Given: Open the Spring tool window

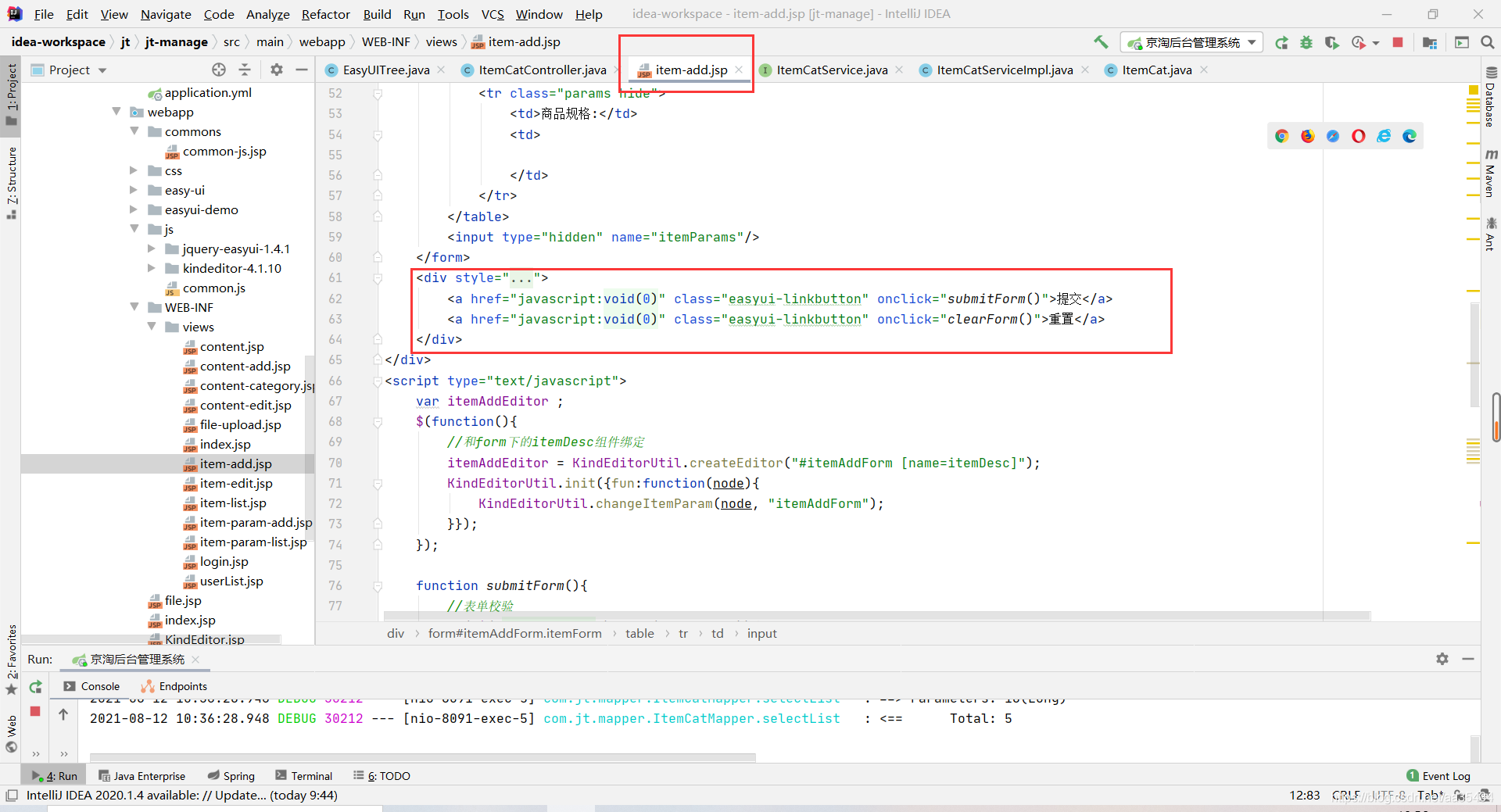Looking at the screenshot, I should point(231,775).
